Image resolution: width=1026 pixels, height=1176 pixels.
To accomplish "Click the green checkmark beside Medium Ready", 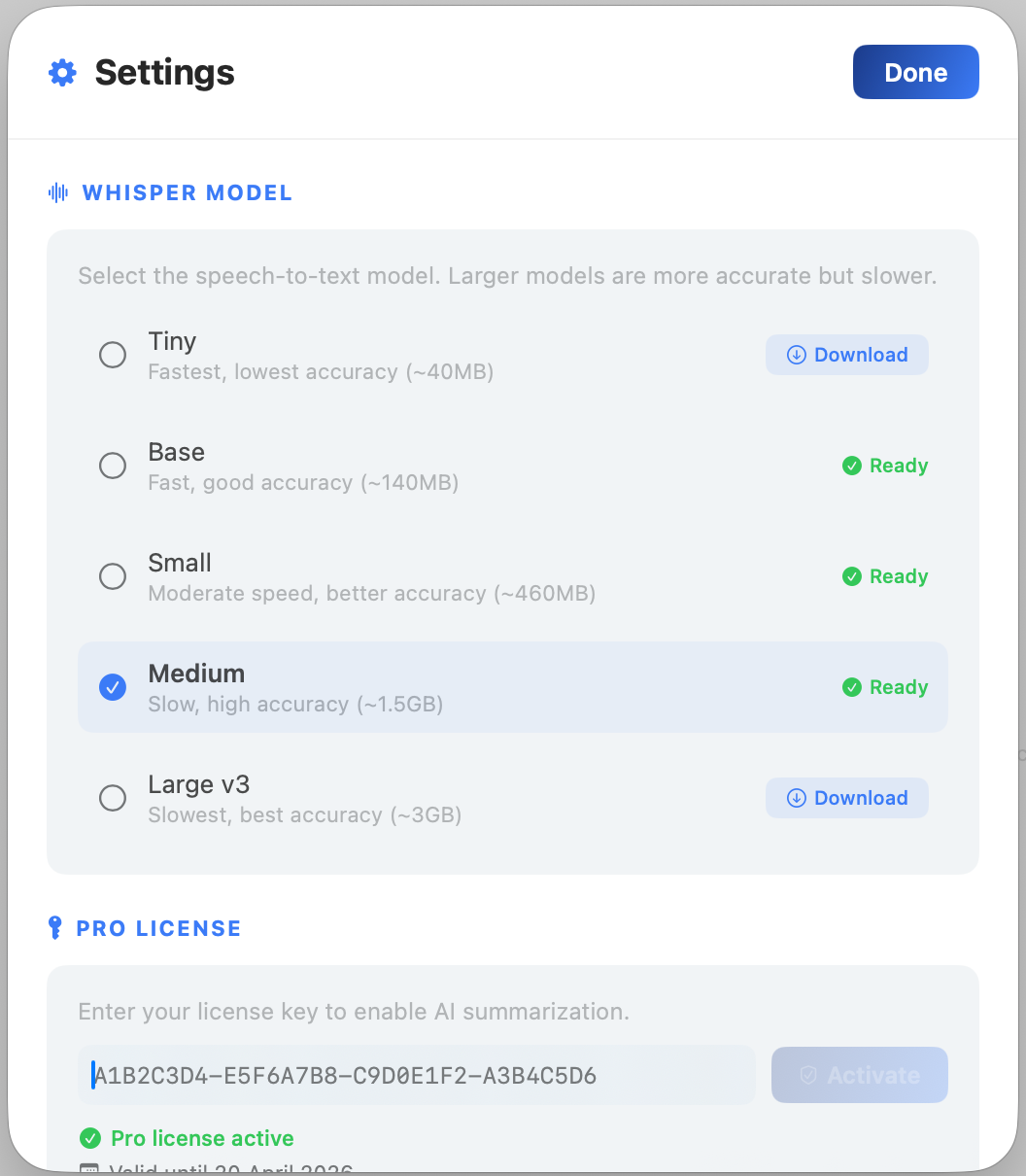I will [x=852, y=688].
